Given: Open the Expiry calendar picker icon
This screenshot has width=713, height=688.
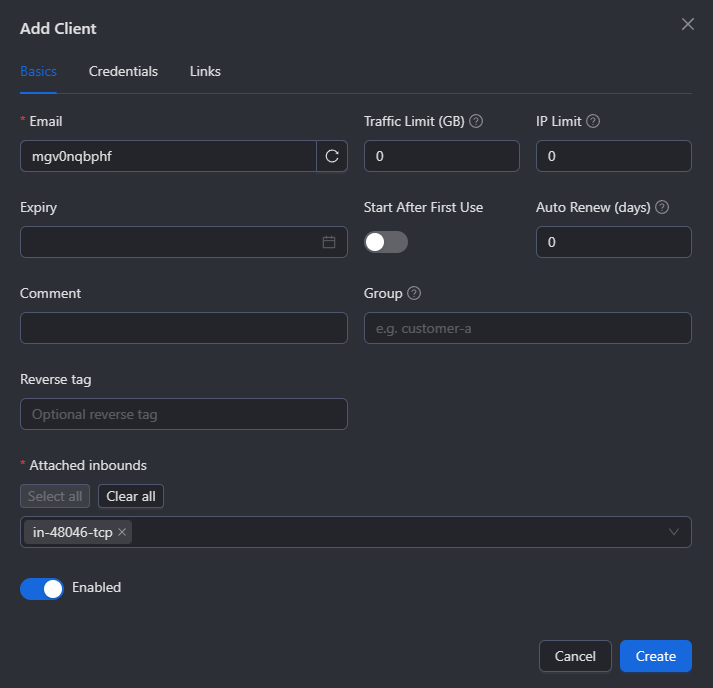Looking at the screenshot, I should [329, 242].
